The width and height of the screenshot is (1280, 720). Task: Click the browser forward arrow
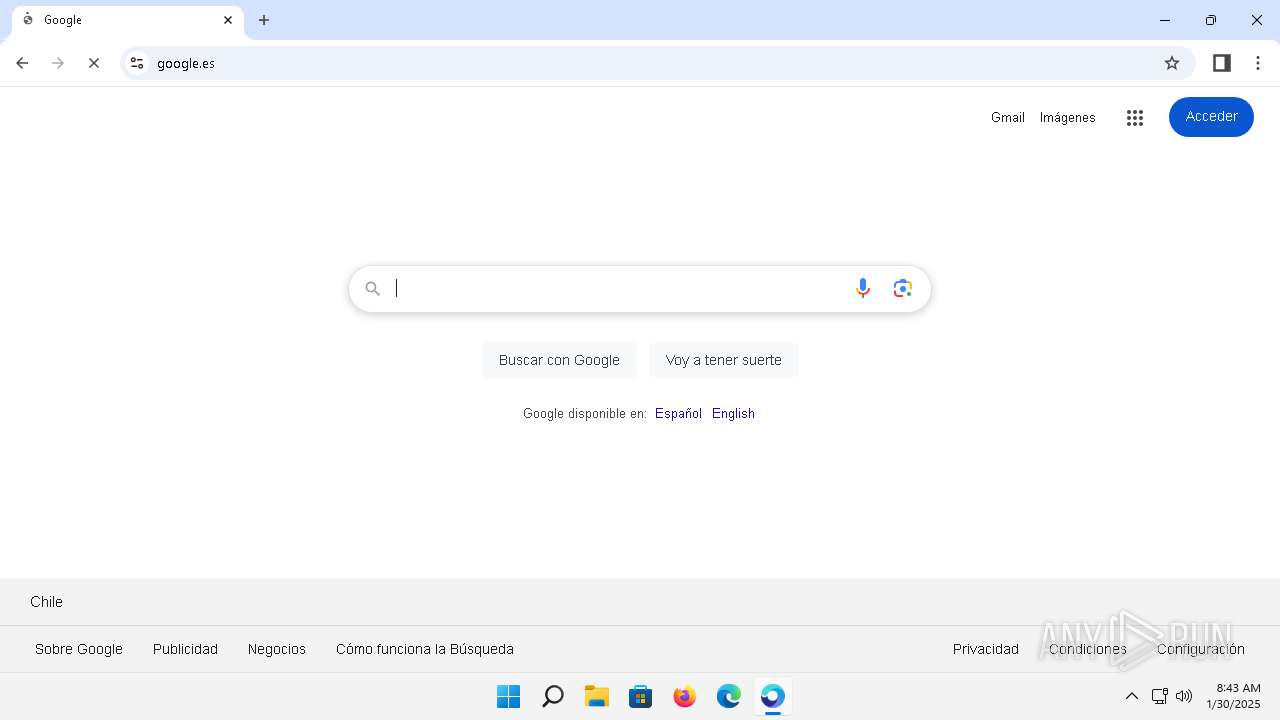pyautogui.click(x=58, y=63)
